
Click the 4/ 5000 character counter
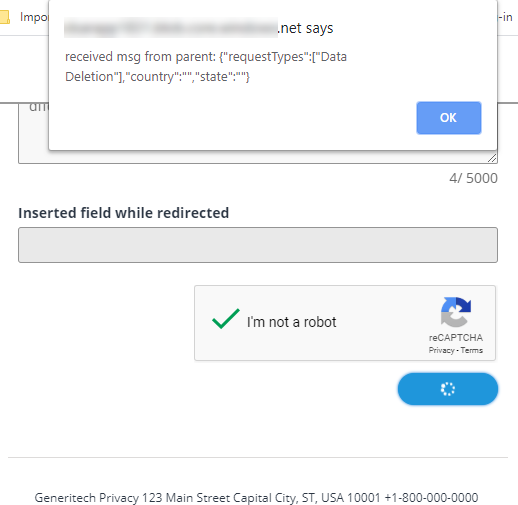473,178
